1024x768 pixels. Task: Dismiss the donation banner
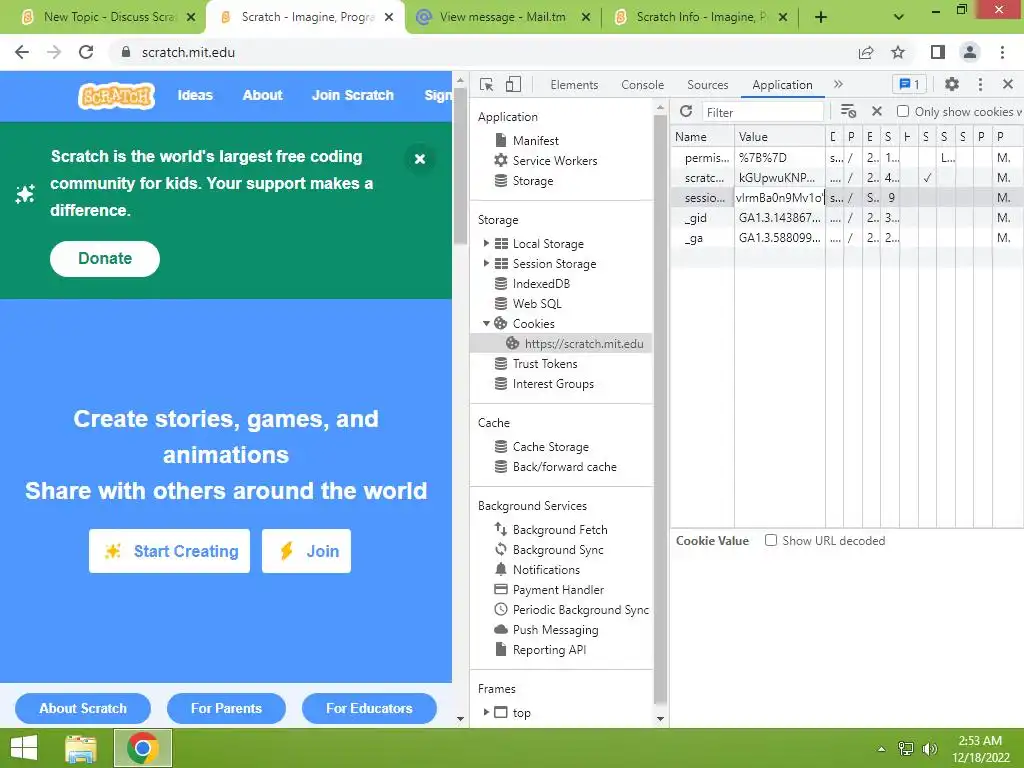click(x=420, y=159)
